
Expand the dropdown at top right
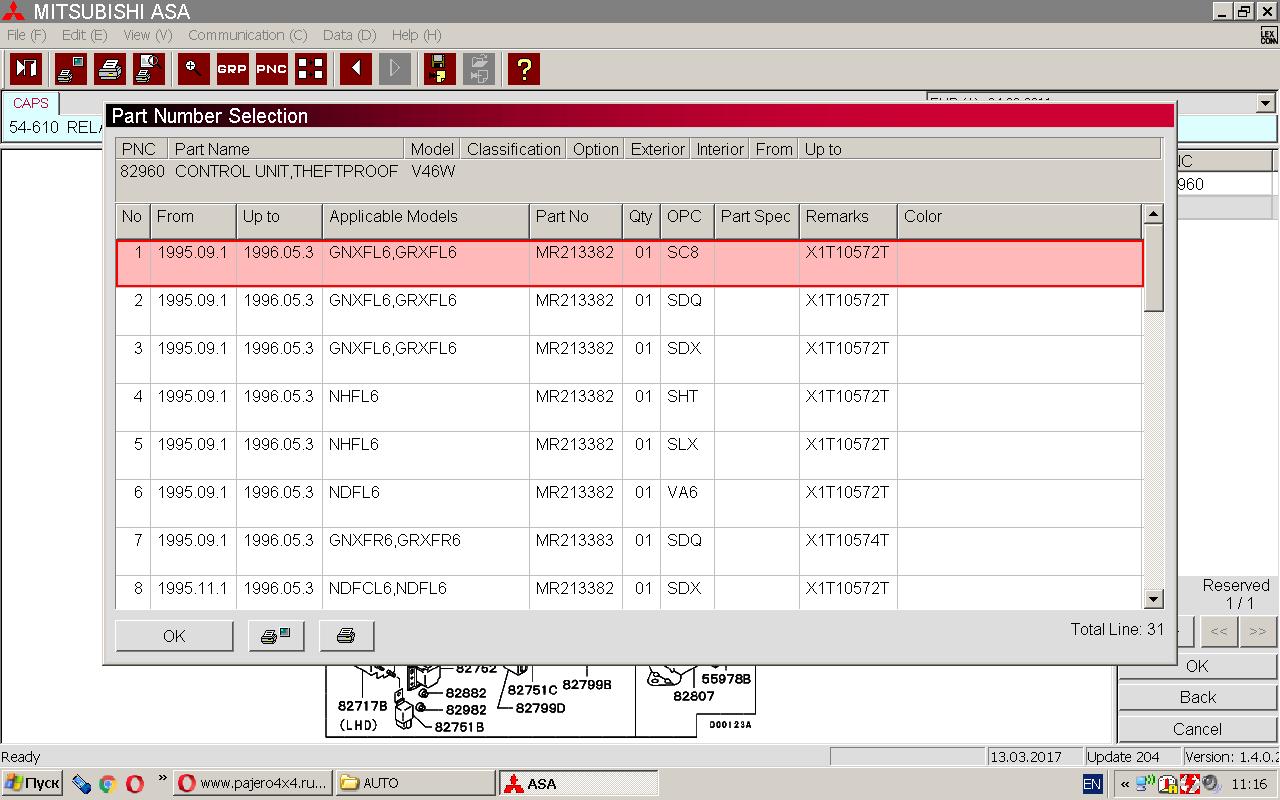pyautogui.click(x=1265, y=103)
